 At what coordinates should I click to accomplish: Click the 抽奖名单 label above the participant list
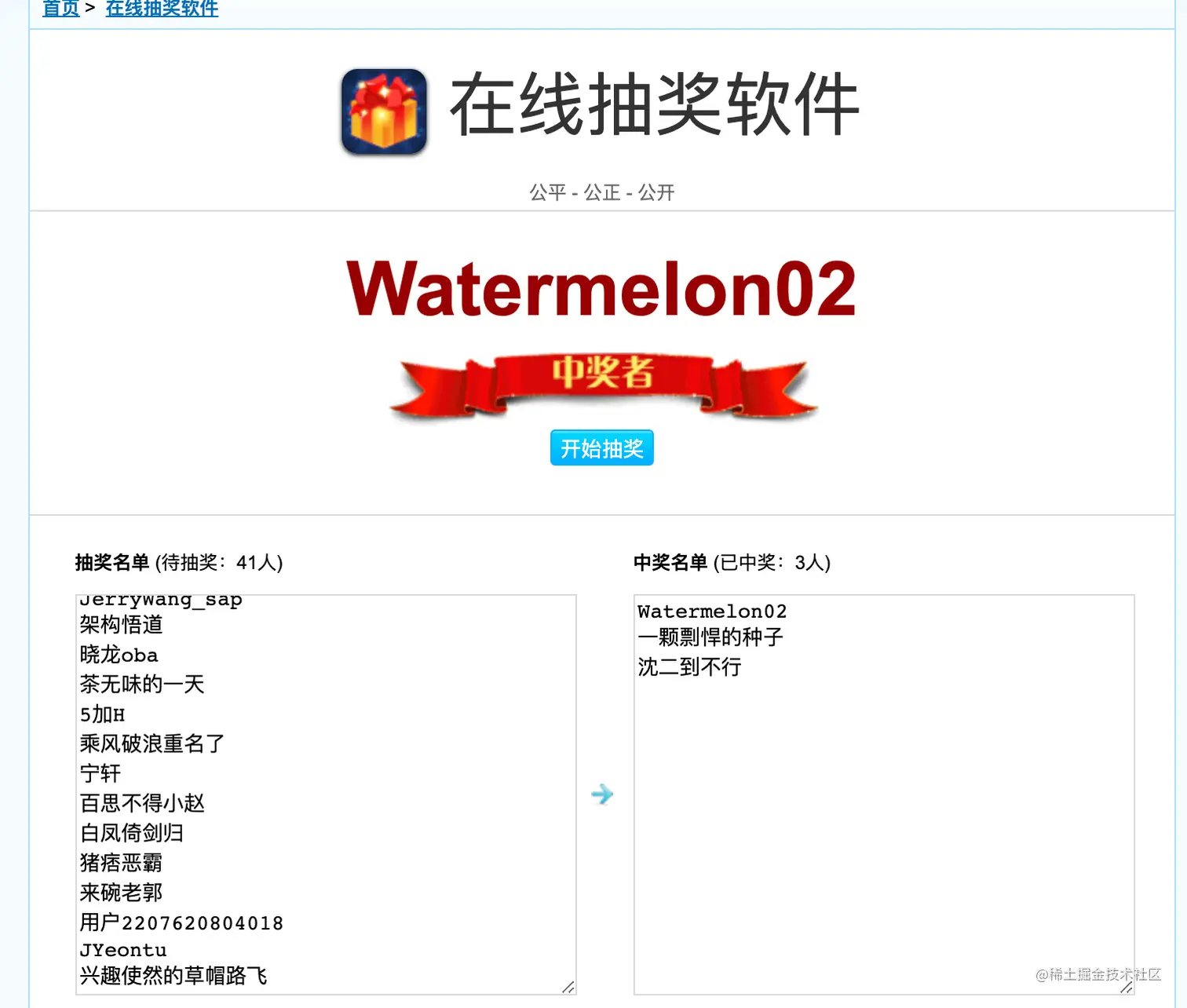(112, 562)
